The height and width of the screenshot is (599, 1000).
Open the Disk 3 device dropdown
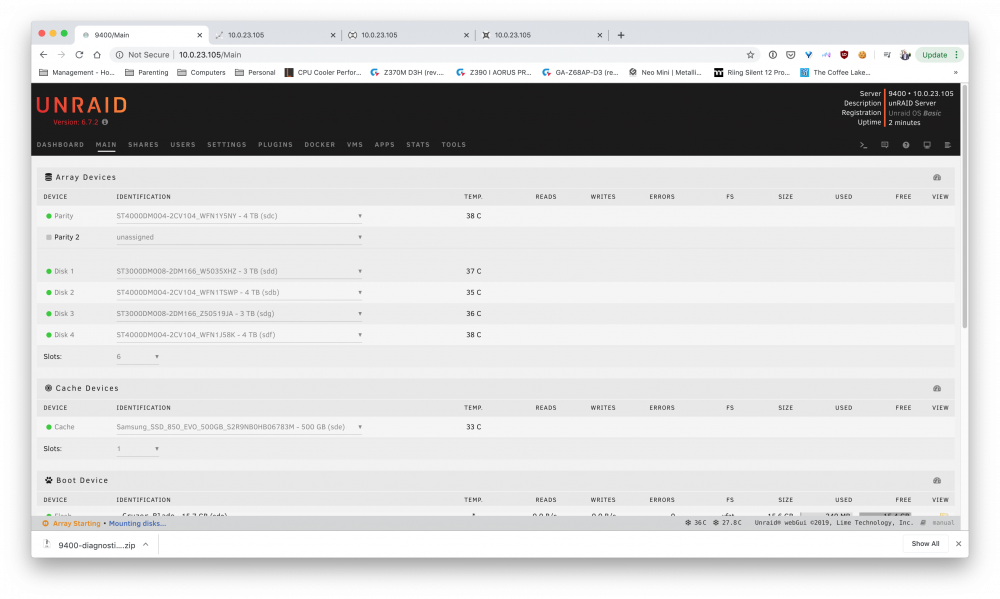point(239,314)
